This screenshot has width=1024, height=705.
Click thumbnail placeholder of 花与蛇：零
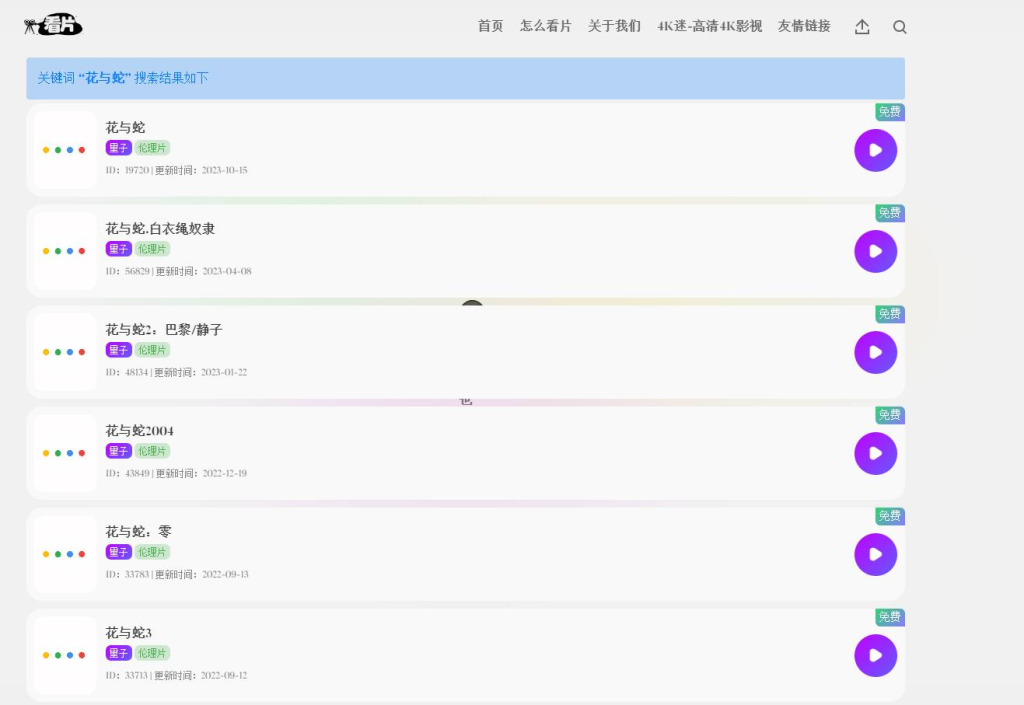[65, 554]
